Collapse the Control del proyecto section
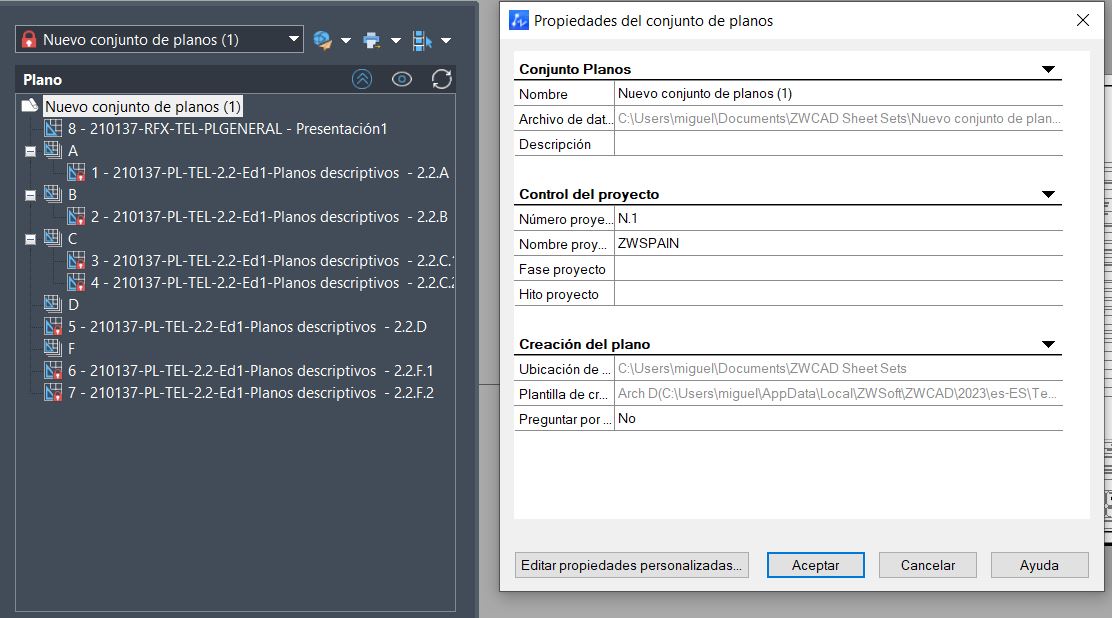The width and height of the screenshot is (1112, 618). tap(1048, 195)
